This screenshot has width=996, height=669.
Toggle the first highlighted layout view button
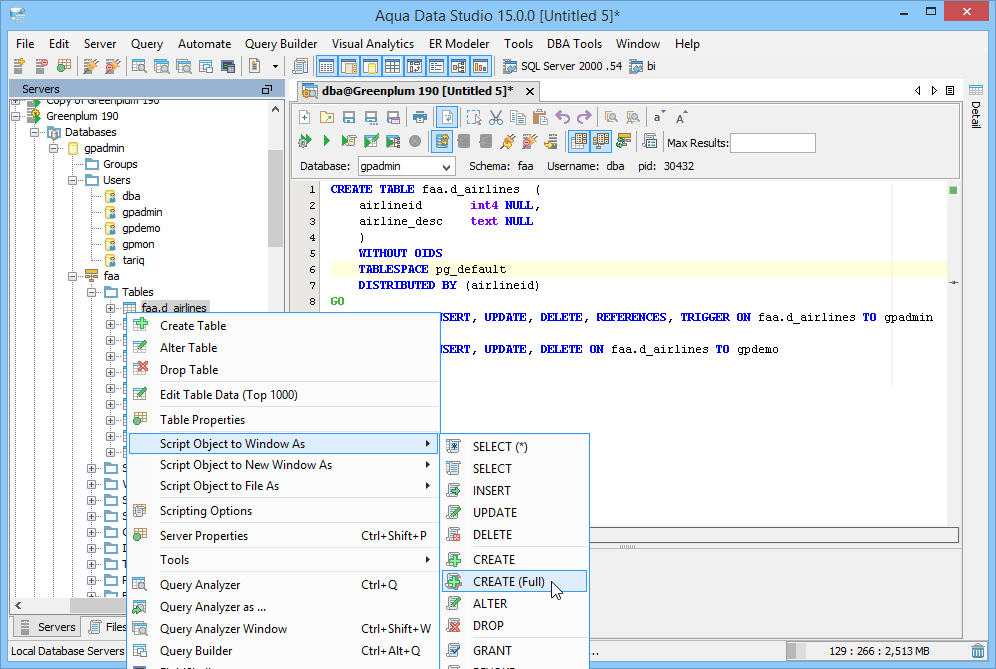pos(326,66)
